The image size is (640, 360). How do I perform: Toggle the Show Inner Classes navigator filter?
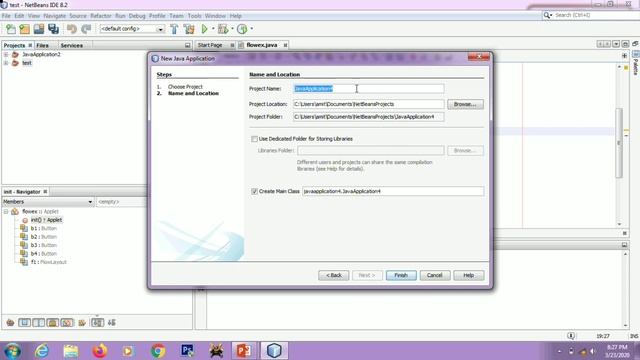pyautogui.click(x=67, y=322)
